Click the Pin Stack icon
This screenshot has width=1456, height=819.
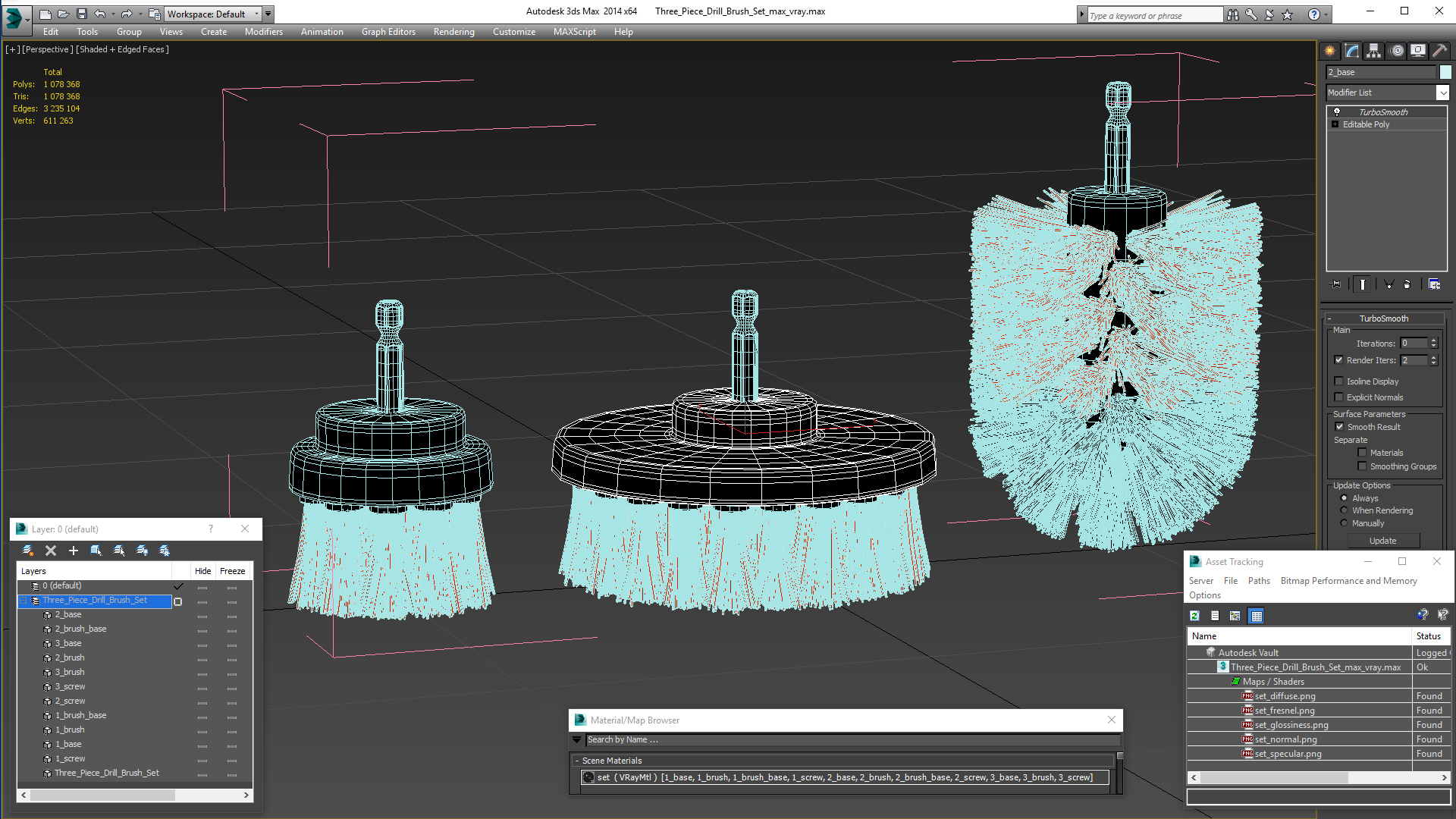[x=1336, y=284]
